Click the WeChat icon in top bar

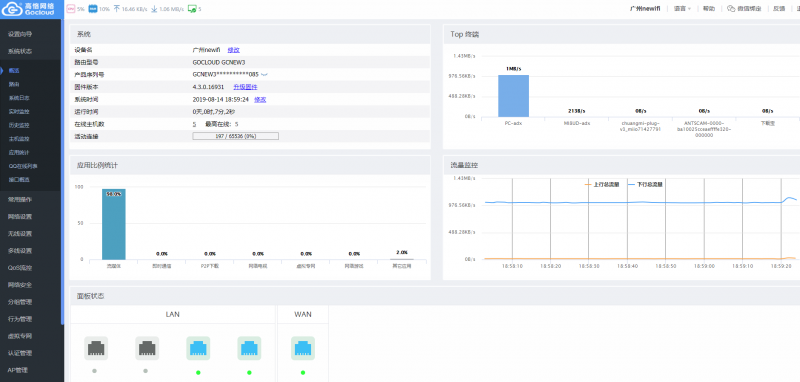tap(731, 9)
